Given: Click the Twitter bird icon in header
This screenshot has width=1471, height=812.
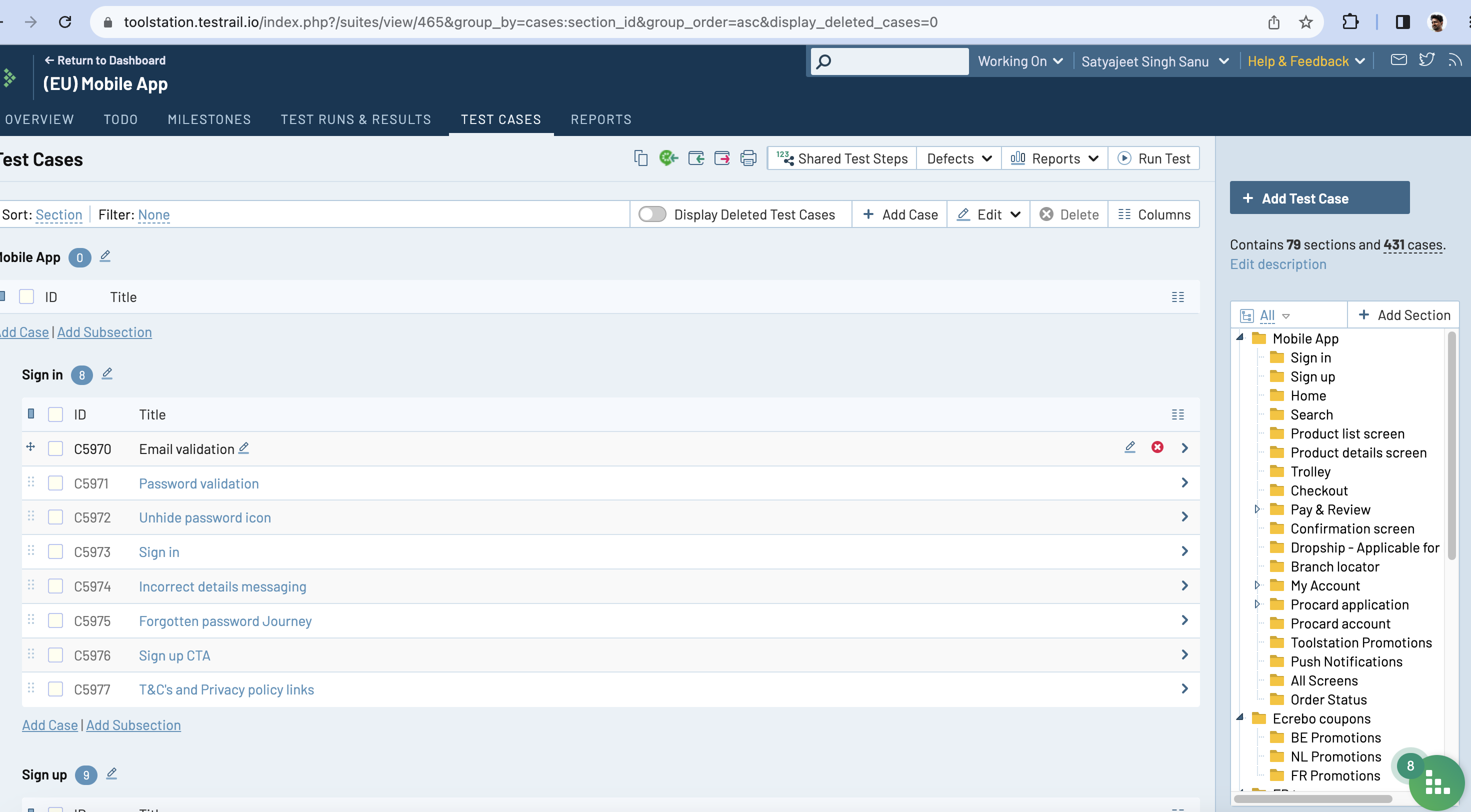Looking at the screenshot, I should [1426, 60].
